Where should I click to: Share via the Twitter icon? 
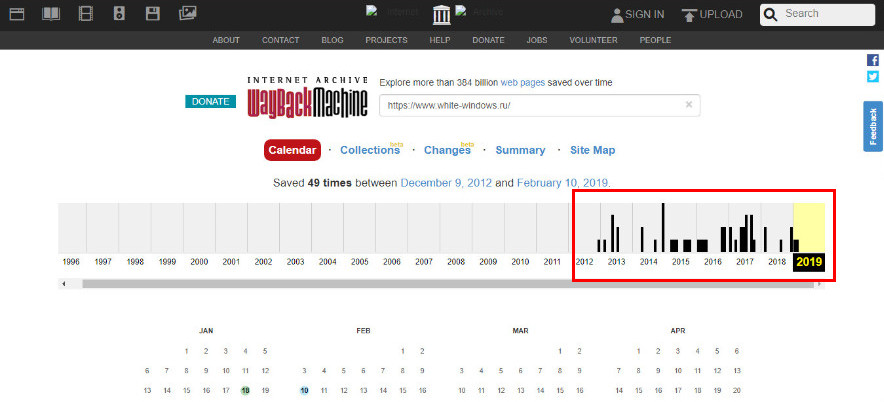tap(873, 77)
